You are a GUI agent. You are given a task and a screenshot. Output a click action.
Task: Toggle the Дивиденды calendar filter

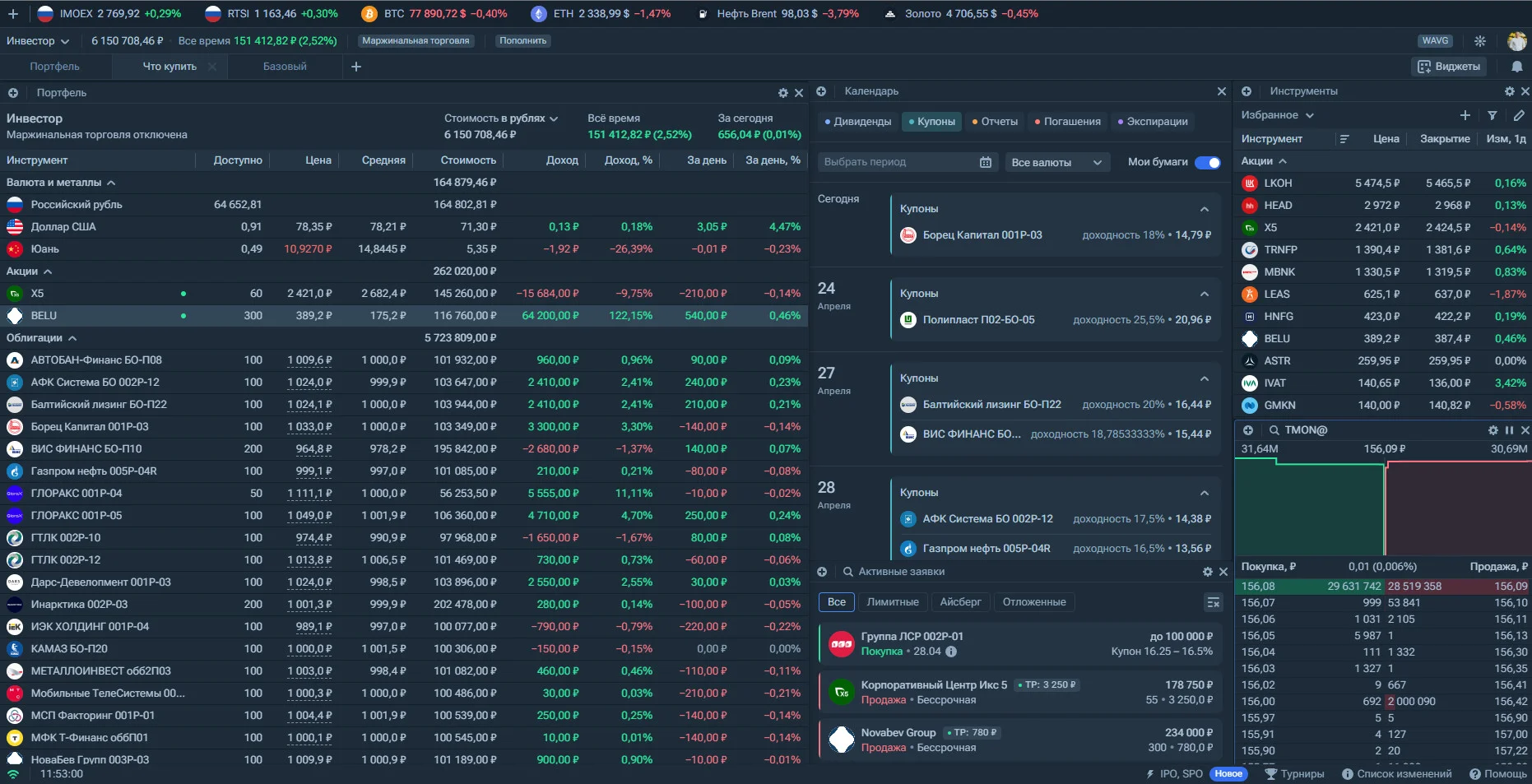tap(858, 122)
